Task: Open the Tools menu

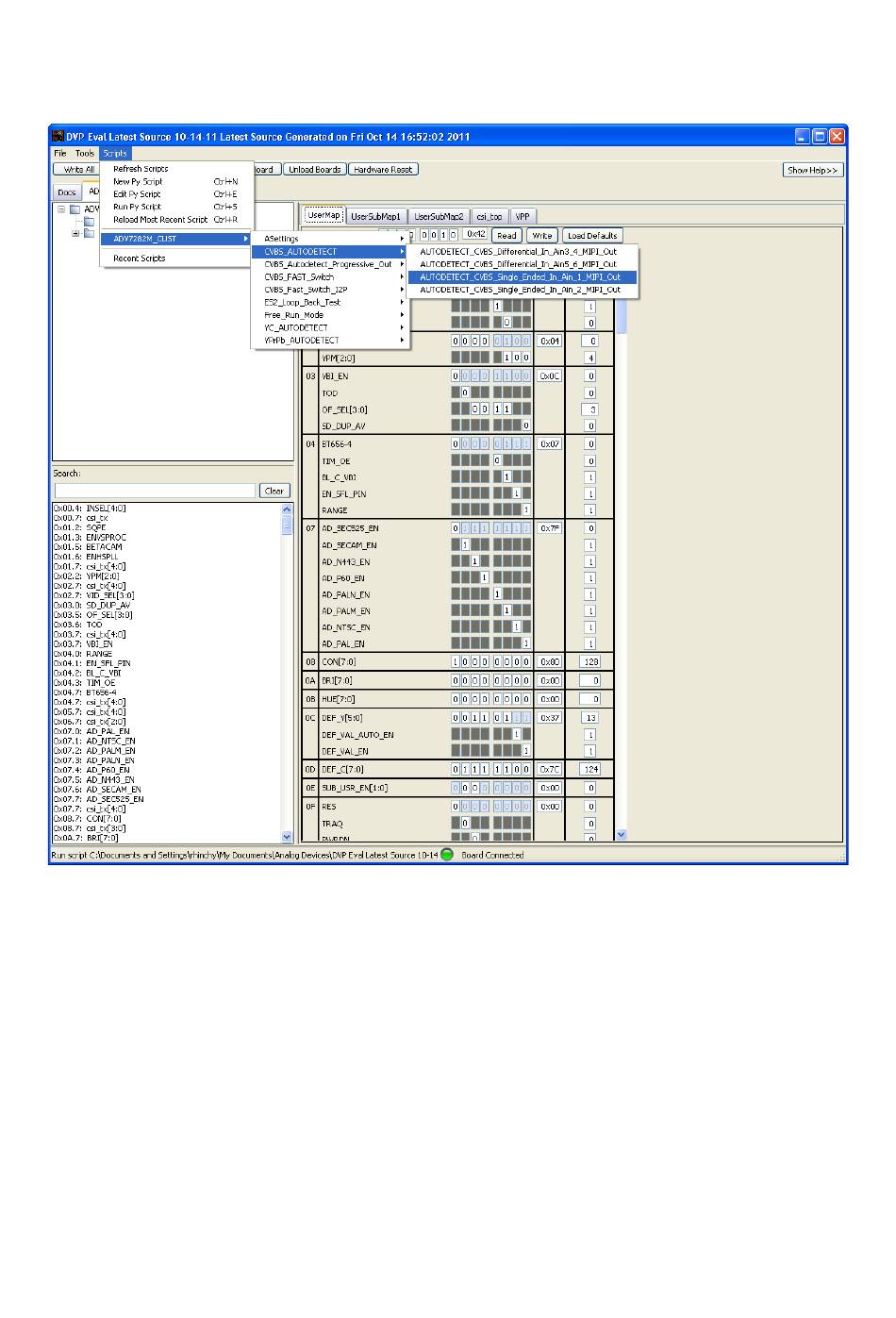Action: (x=85, y=153)
